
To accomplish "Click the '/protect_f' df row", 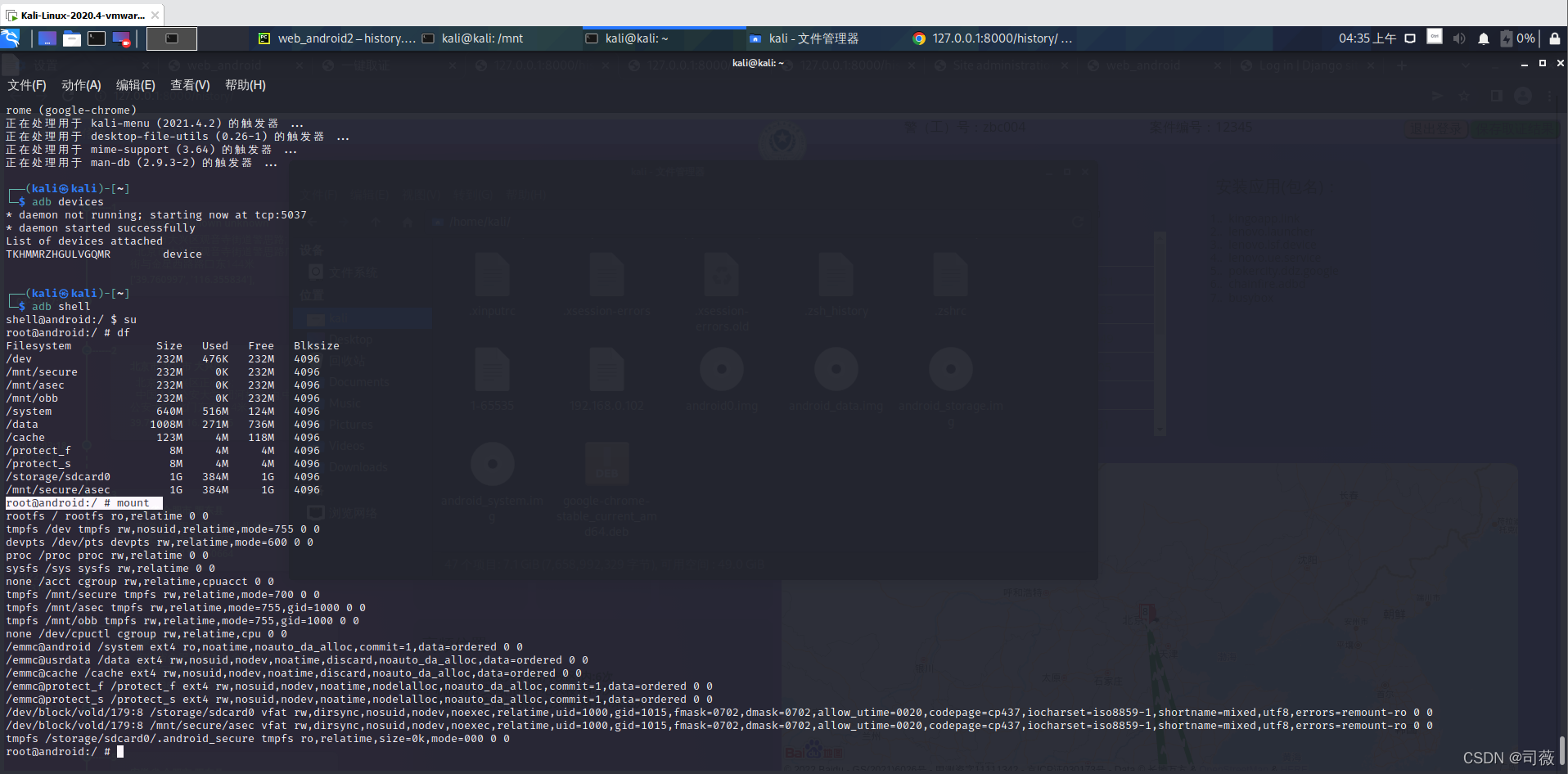I will pos(163,451).
